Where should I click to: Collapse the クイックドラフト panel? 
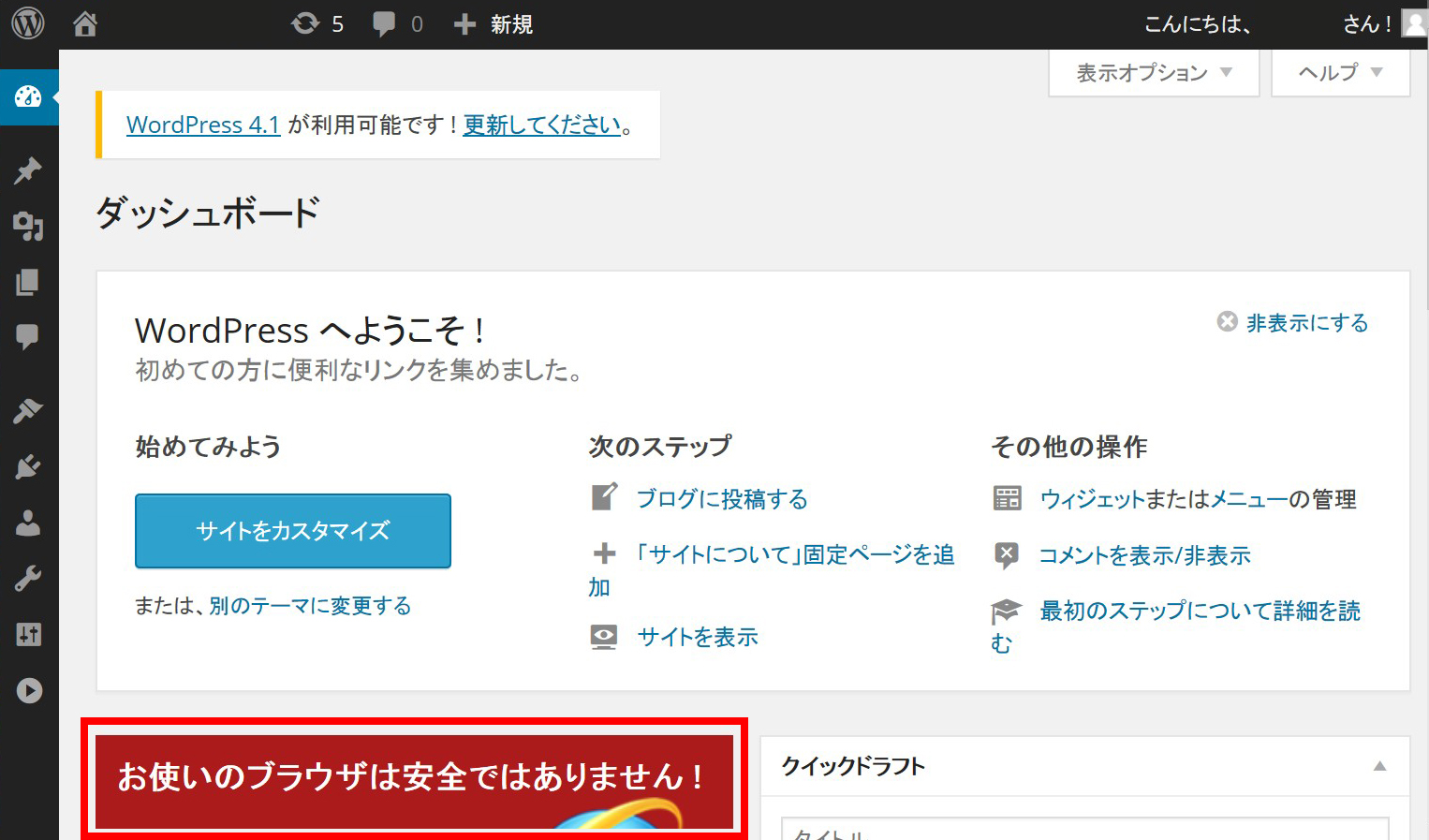click(1378, 766)
